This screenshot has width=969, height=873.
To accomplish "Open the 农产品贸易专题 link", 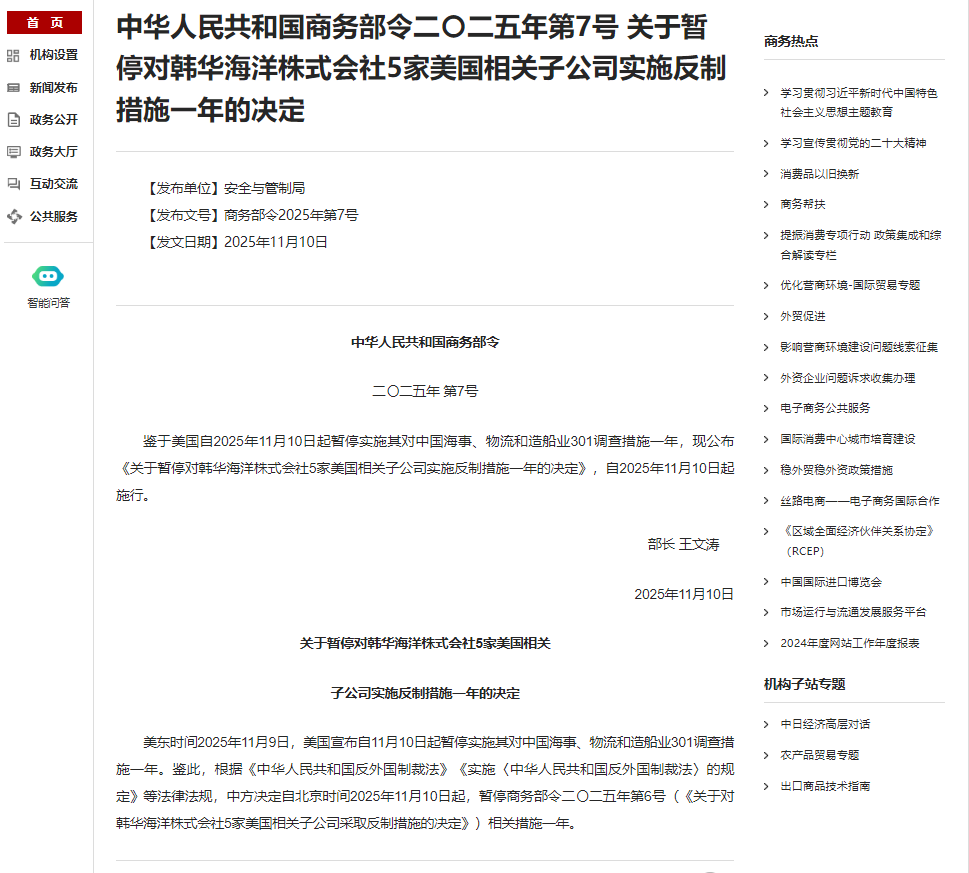I will click(819, 755).
